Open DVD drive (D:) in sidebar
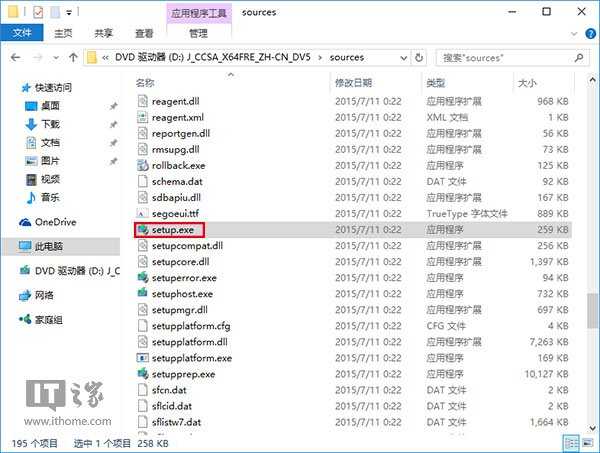600x453 pixels. [69, 271]
